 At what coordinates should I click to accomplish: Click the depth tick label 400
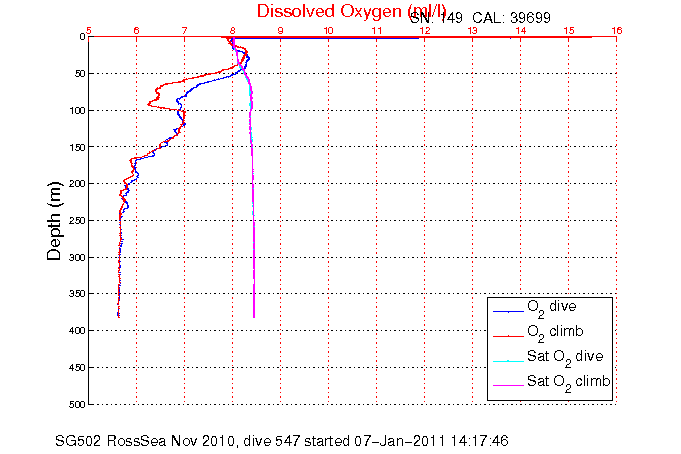coord(78,331)
